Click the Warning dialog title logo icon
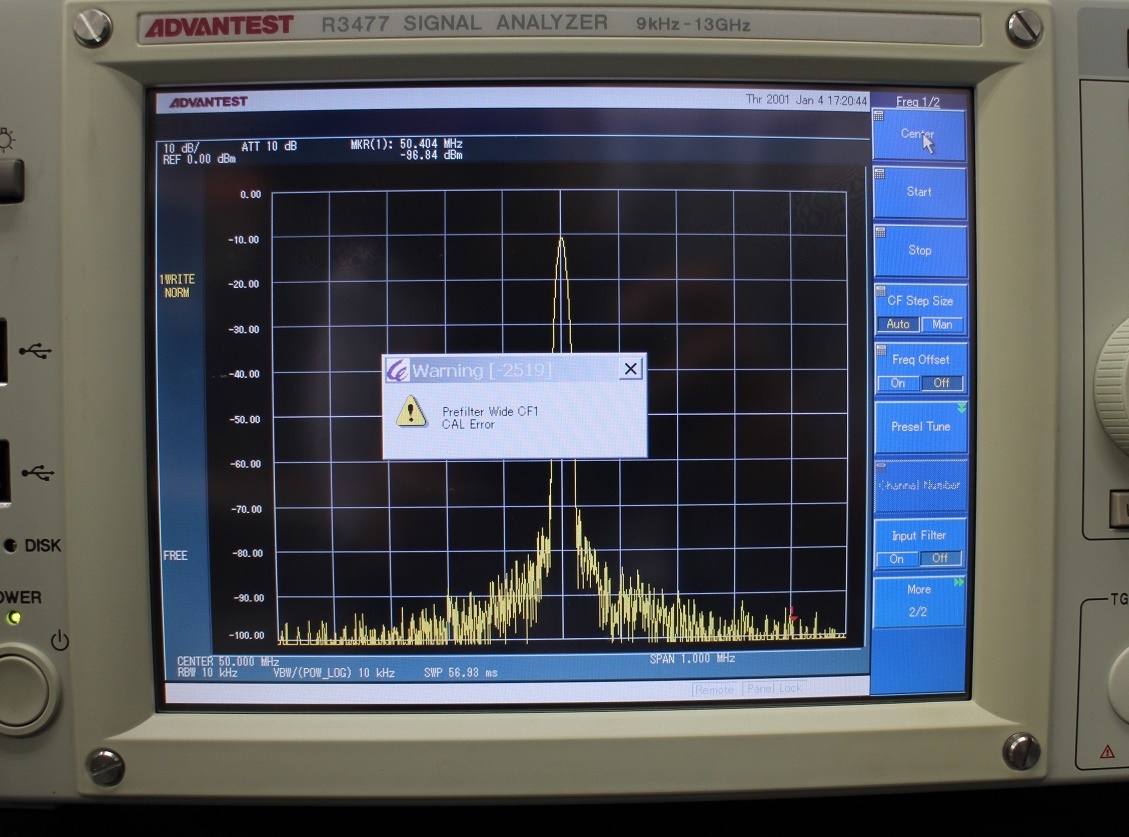This screenshot has height=837, width=1129. point(397,370)
